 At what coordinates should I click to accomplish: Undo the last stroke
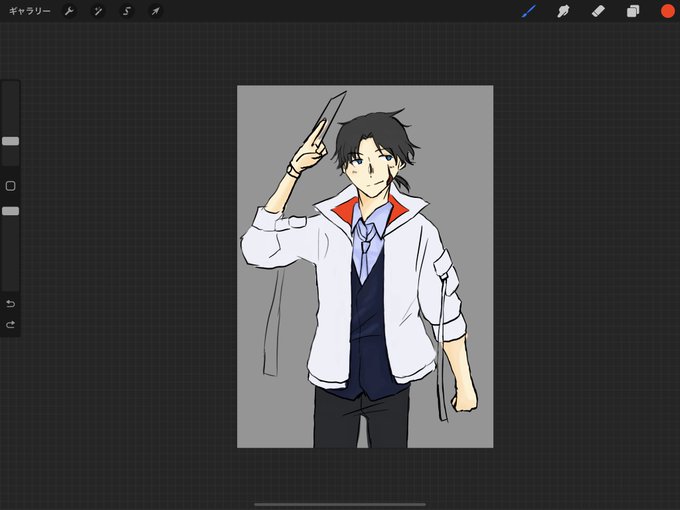point(10,304)
